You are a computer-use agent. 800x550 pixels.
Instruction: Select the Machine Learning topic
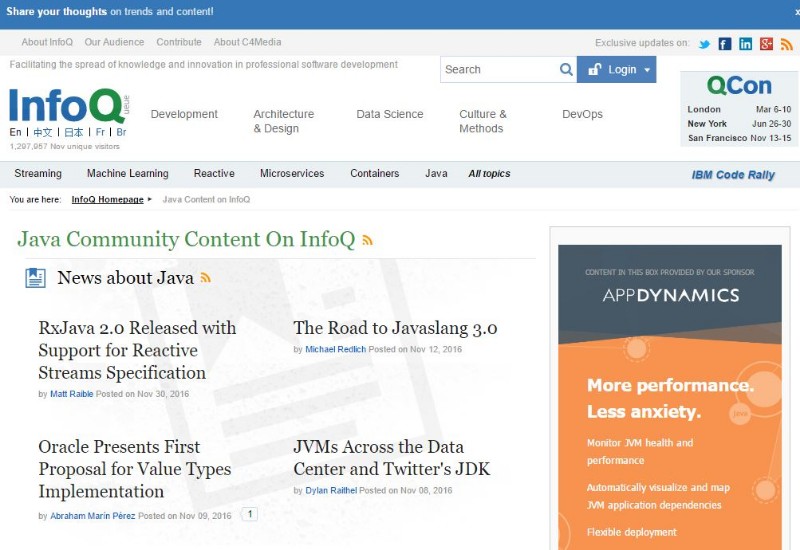pos(128,173)
